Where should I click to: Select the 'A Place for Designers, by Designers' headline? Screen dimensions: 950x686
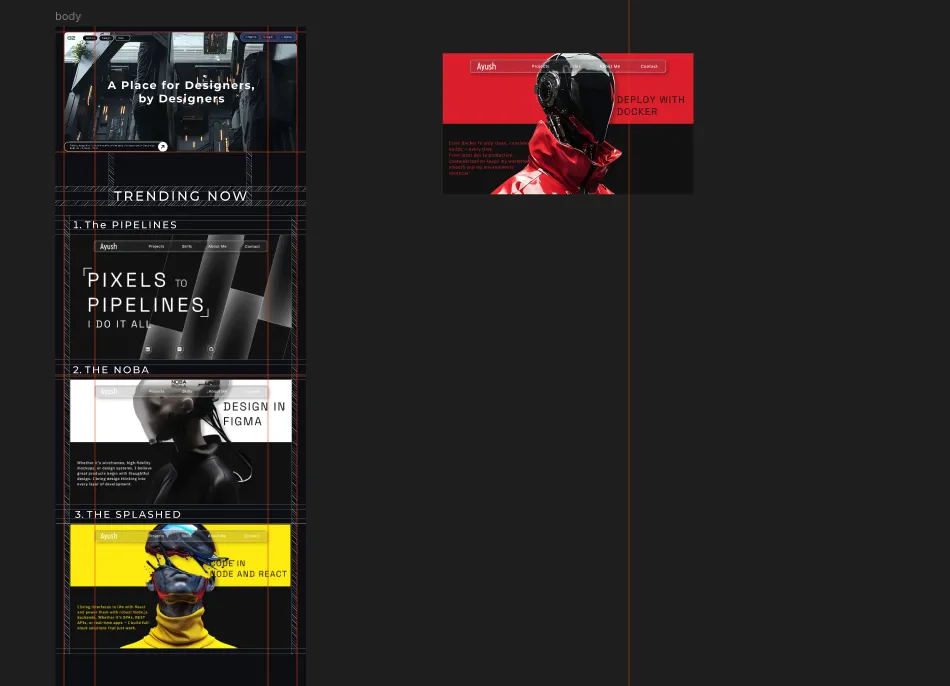tap(181, 92)
